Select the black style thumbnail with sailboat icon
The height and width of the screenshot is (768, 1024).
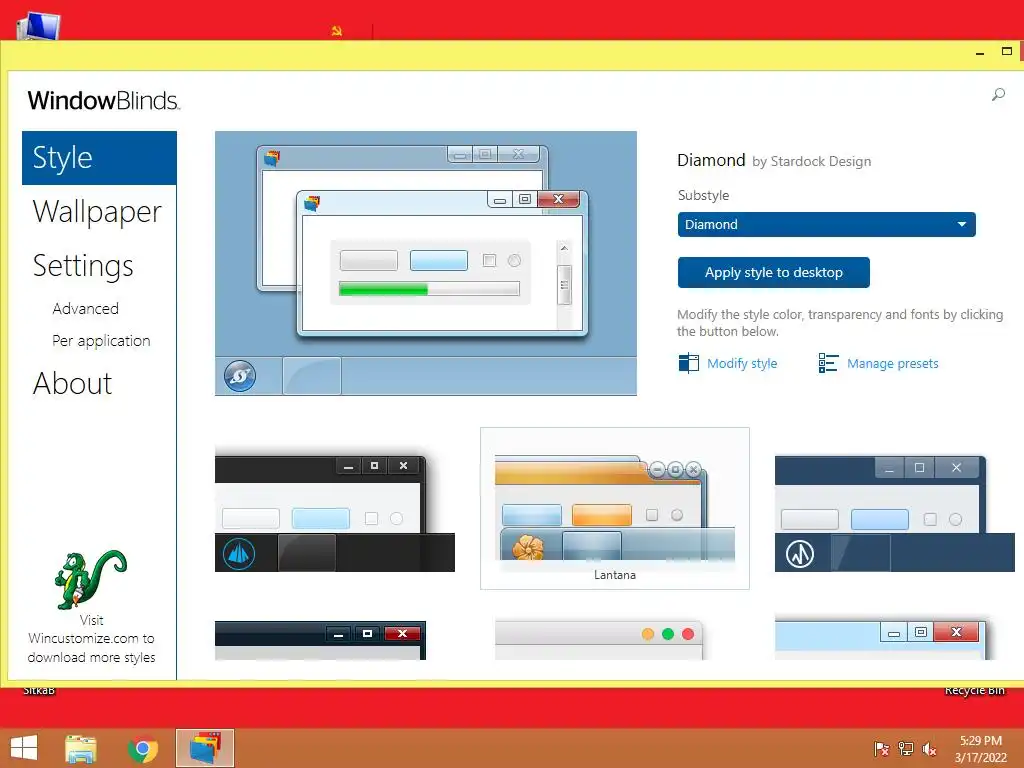[x=334, y=513]
